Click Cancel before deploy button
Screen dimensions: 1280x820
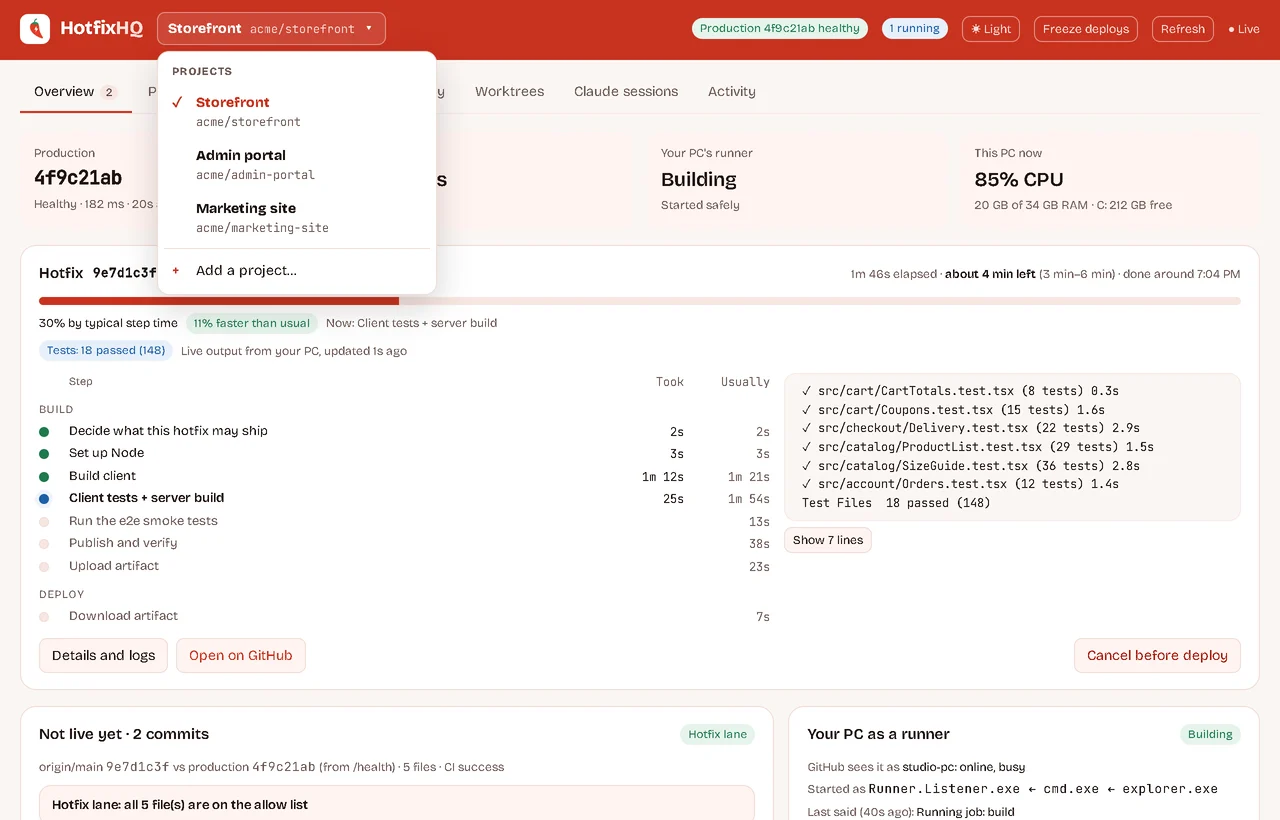(1157, 656)
